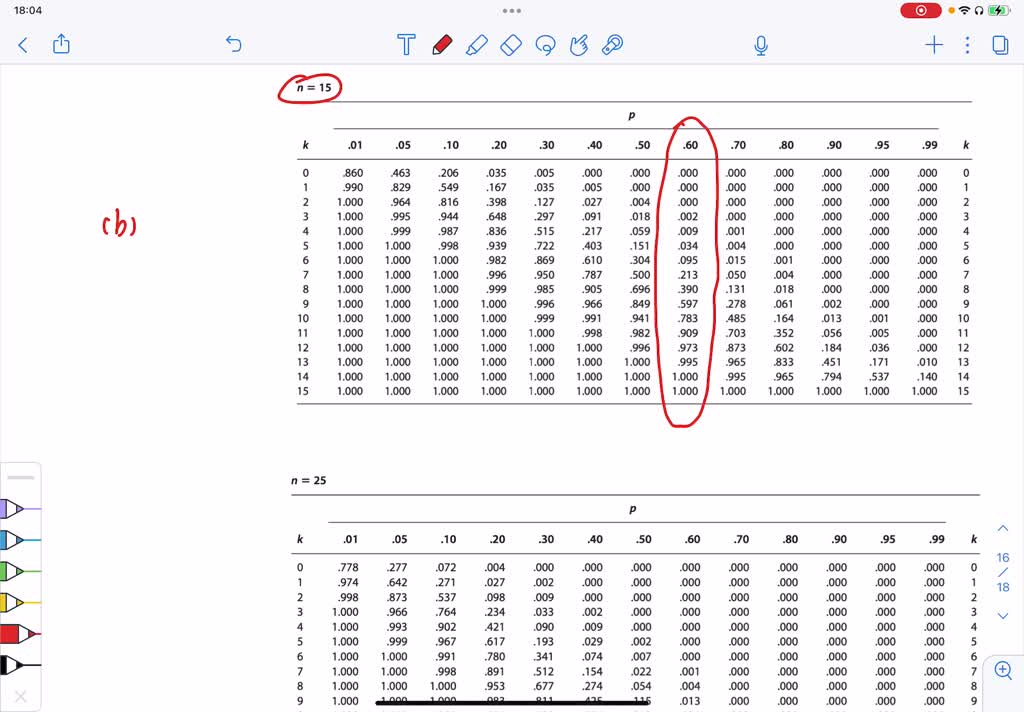
Task: Open the zoom magnifier tool
Action: [x=1003, y=670]
